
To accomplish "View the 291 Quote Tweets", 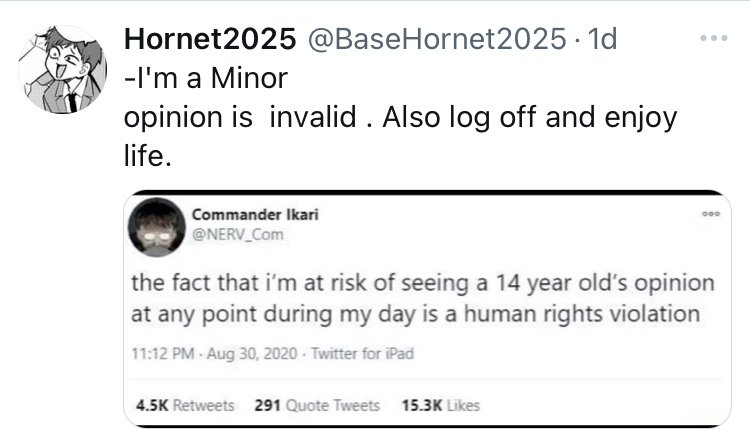I will pyautogui.click(x=317, y=405).
